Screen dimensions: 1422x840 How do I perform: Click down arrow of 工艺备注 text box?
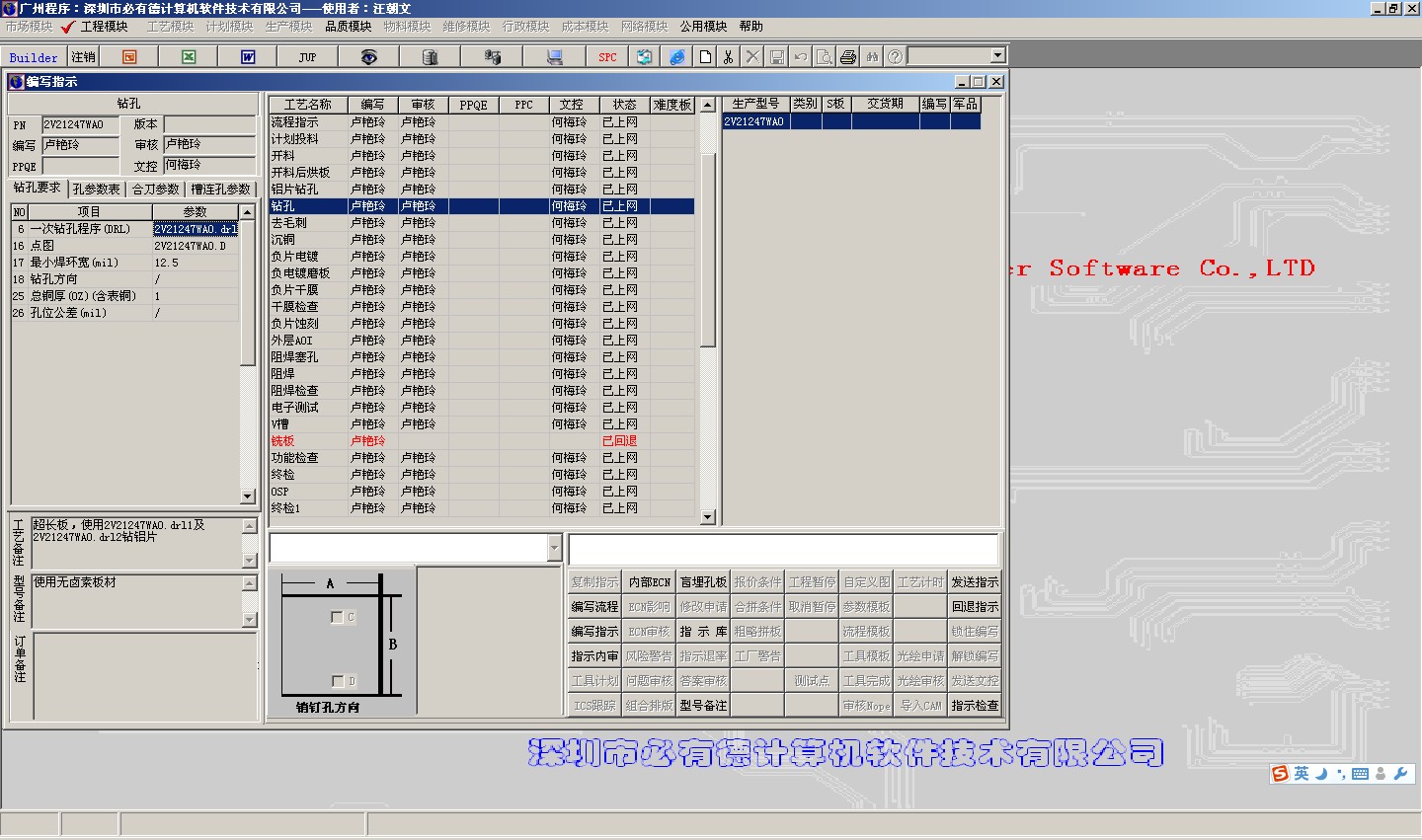(250, 561)
